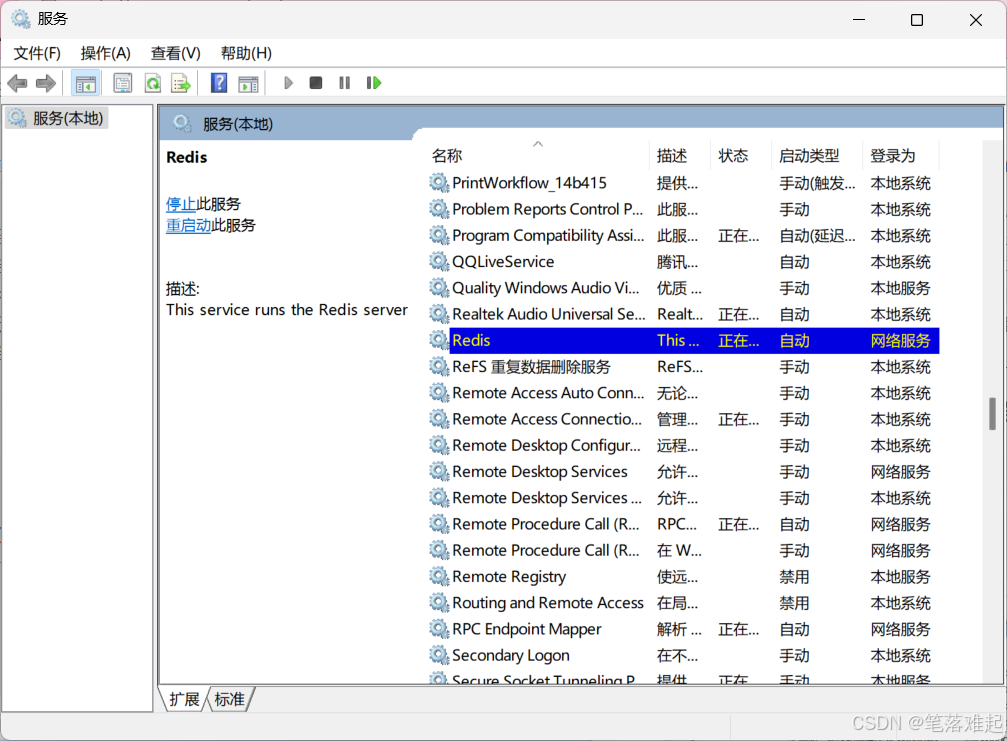Click the Start service play icon
The image size is (1007, 741).
pyautogui.click(x=288, y=83)
